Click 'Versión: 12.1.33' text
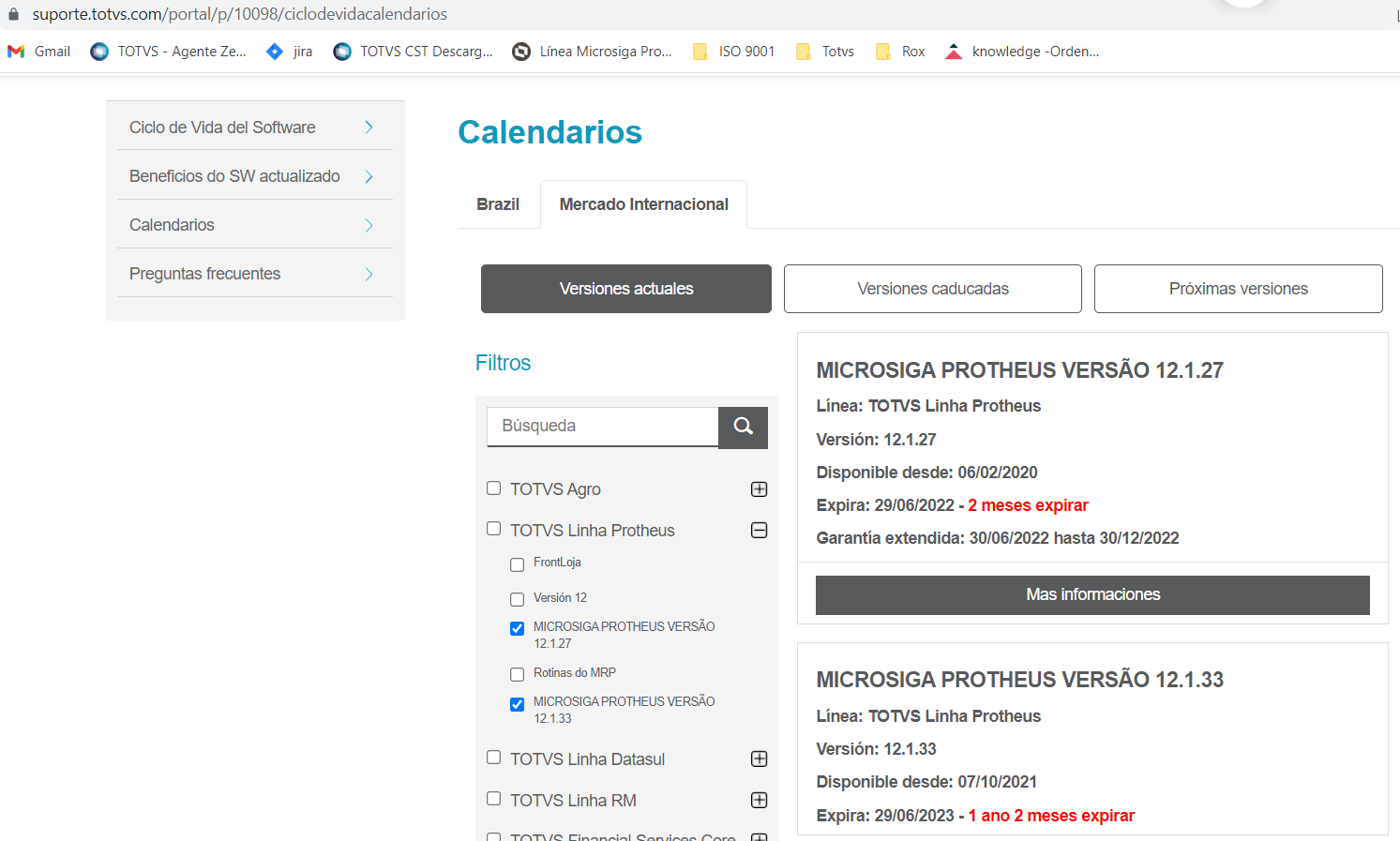The width and height of the screenshot is (1400, 841). pos(876,749)
